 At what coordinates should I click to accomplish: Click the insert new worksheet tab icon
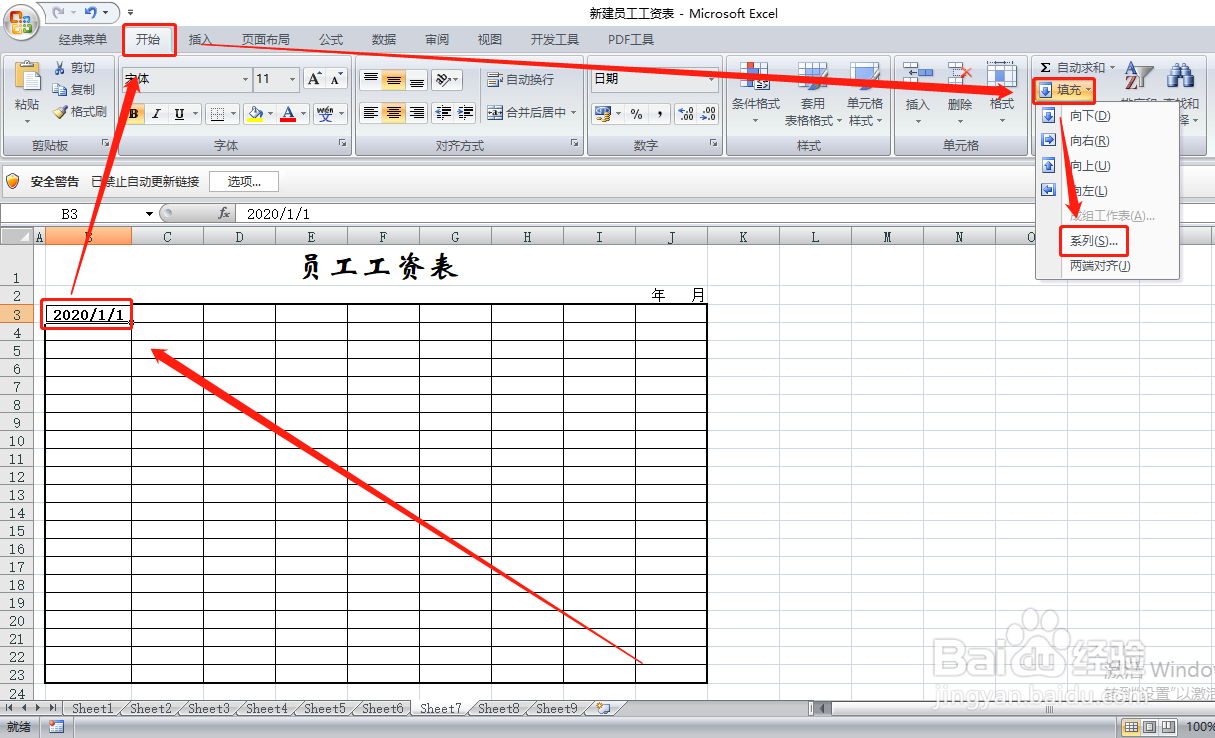point(603,708)
